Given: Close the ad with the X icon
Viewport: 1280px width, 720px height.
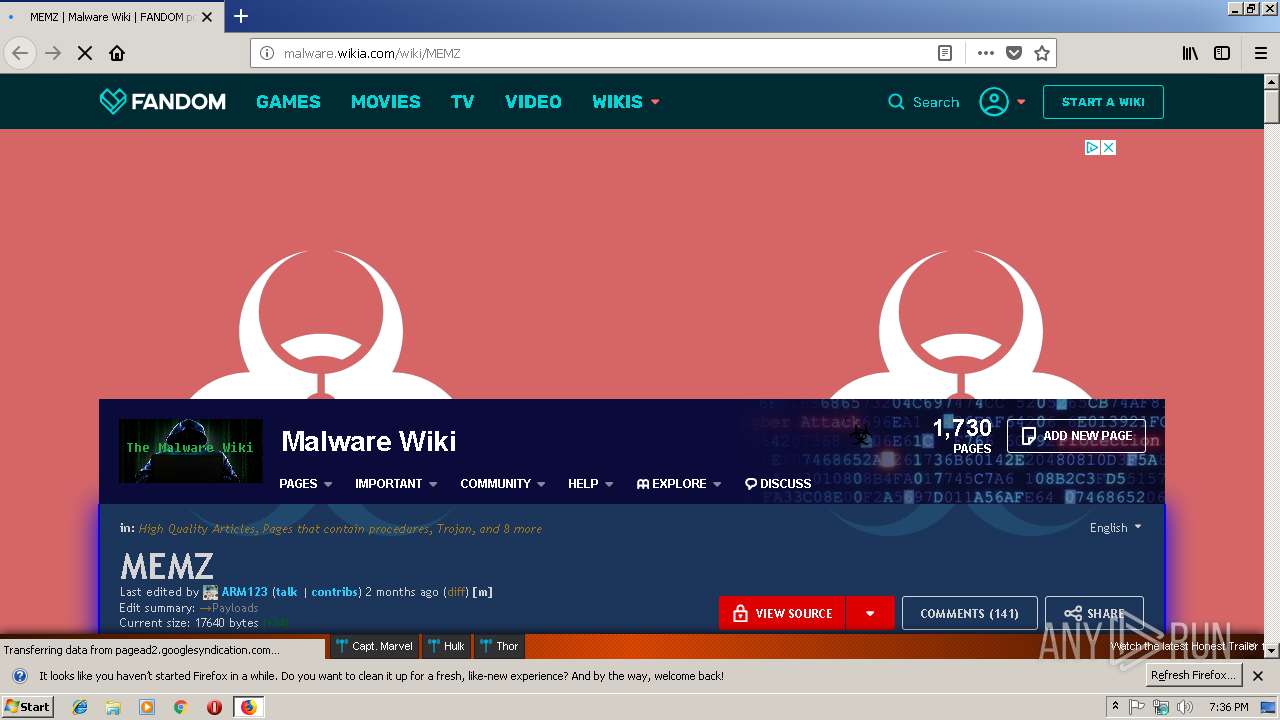Looking at the screenshot, I should click(1108, 147).
